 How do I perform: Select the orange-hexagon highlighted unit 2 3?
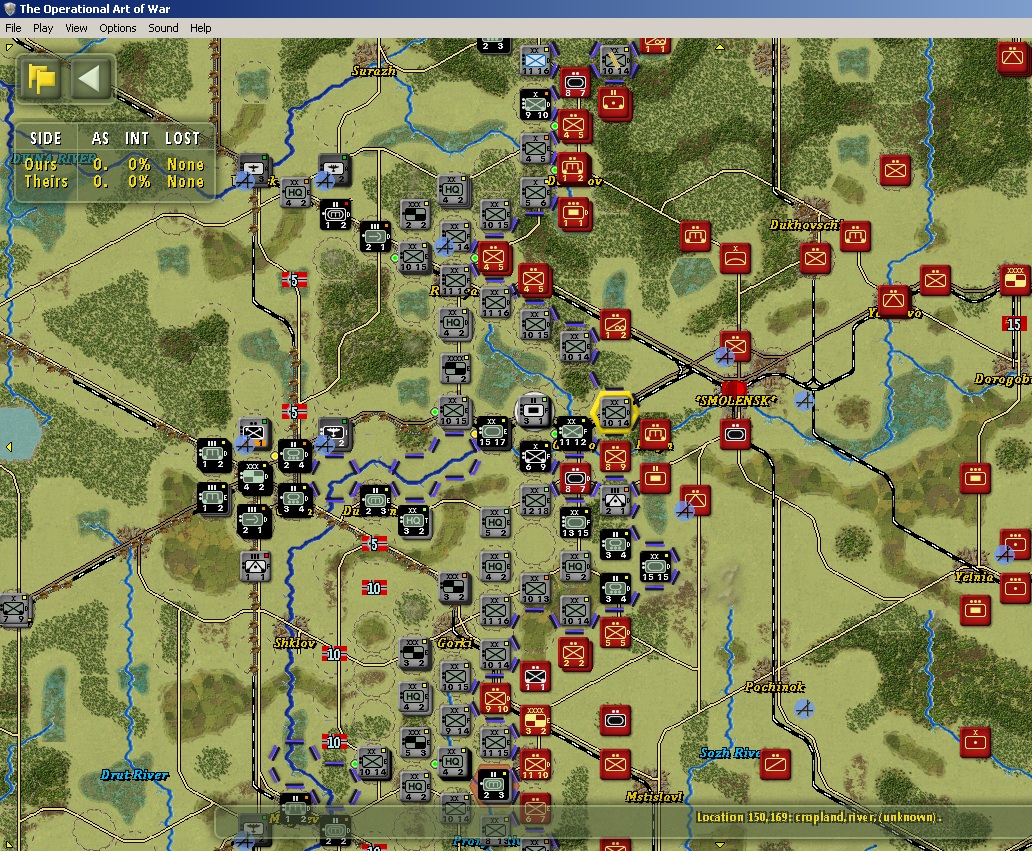[493, 785]
